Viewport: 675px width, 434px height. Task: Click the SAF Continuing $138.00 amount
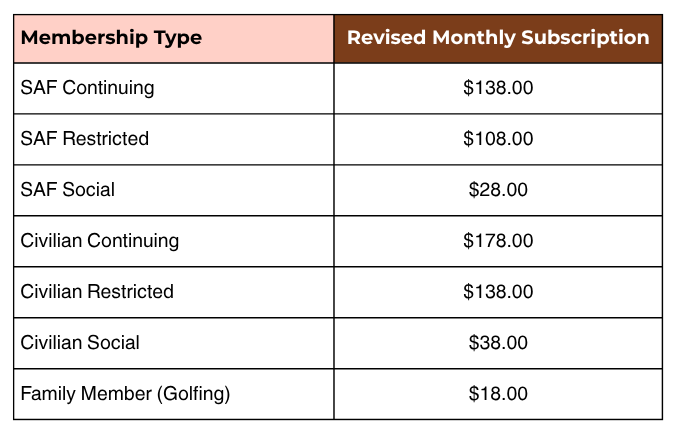[x=498, y=88]
